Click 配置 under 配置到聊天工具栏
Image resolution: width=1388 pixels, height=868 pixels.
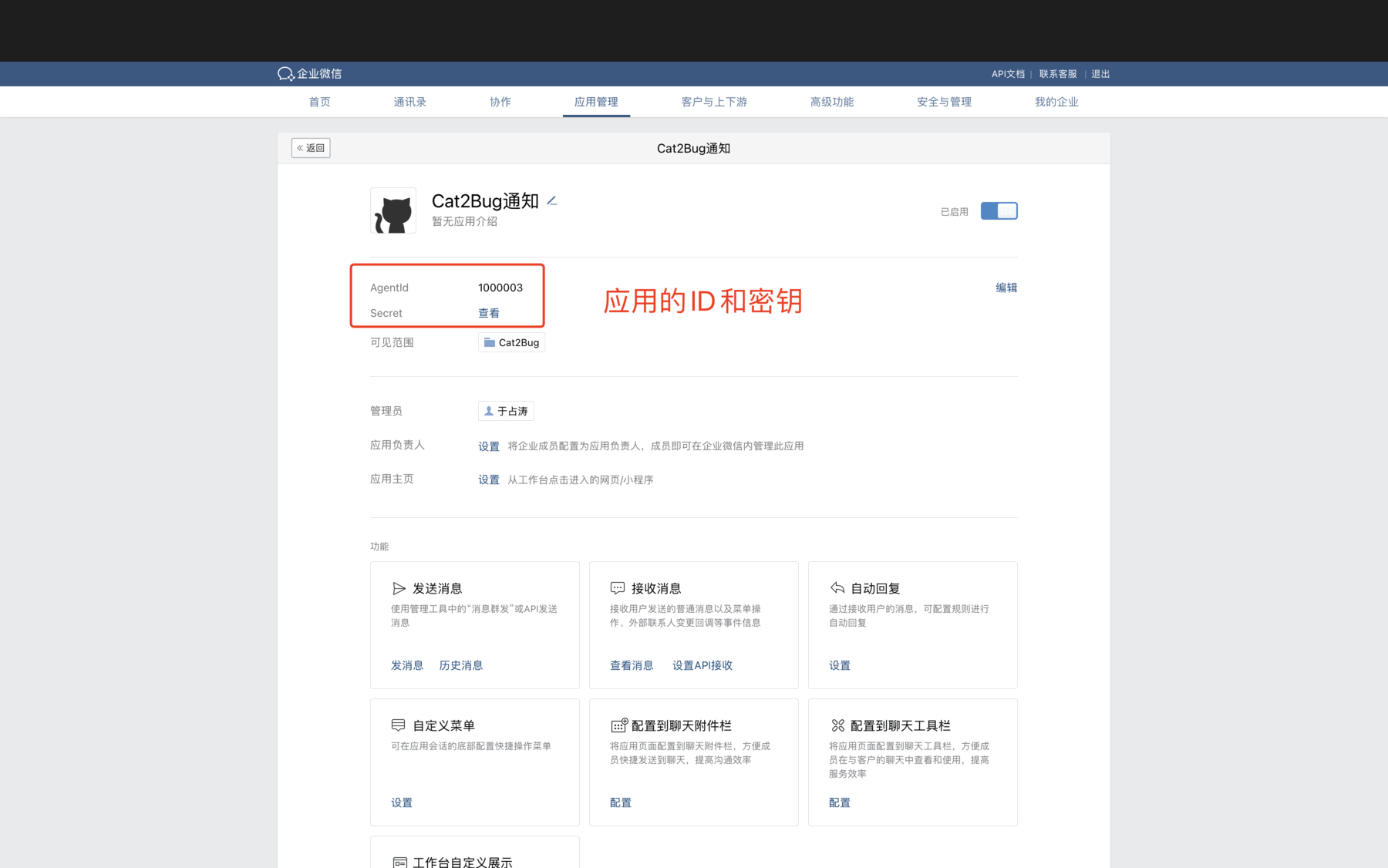840,802
